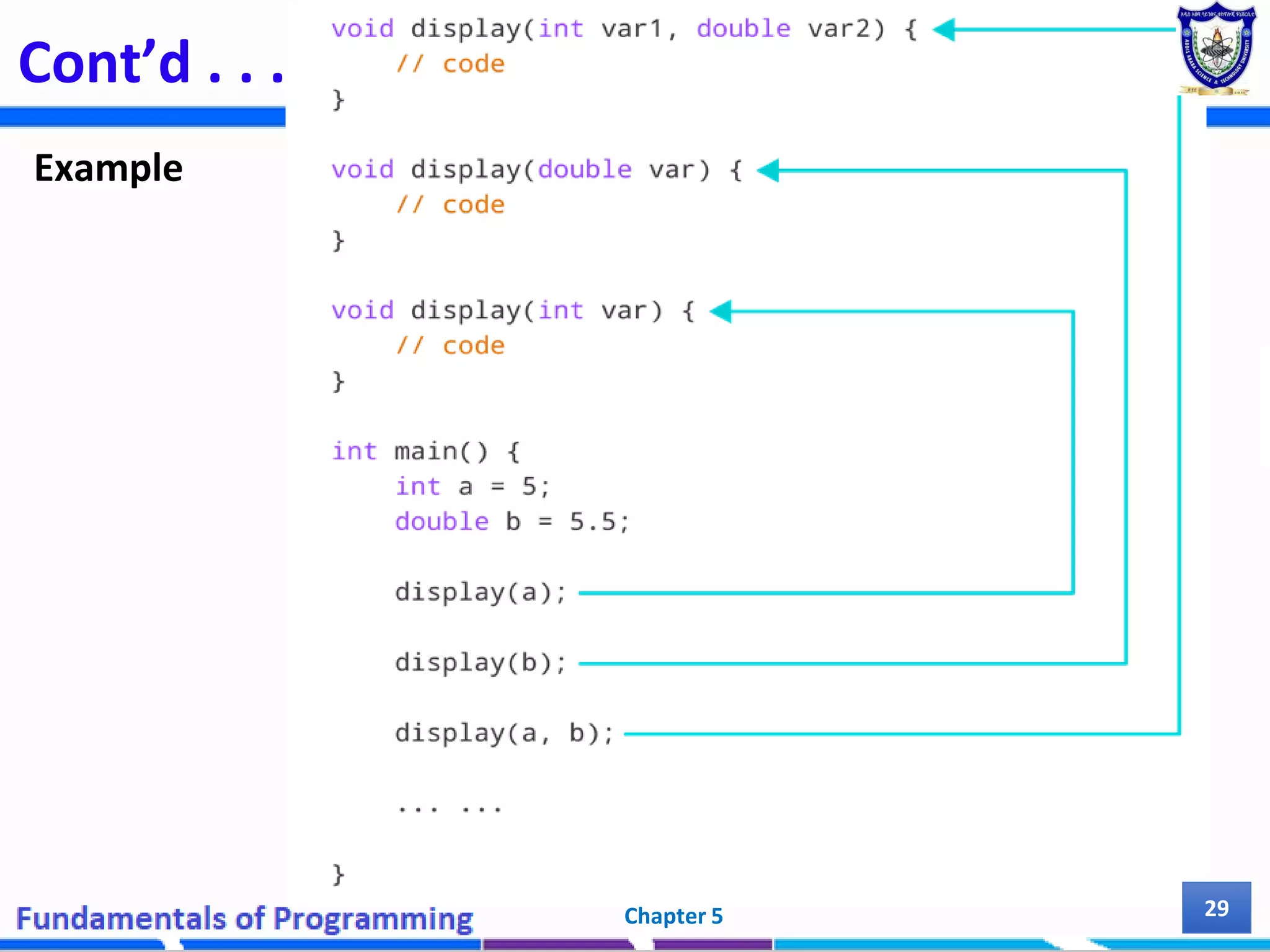Screen dimensions: 1270x952
Task: Click the Chapter 5 footer label
Action: 673,915
